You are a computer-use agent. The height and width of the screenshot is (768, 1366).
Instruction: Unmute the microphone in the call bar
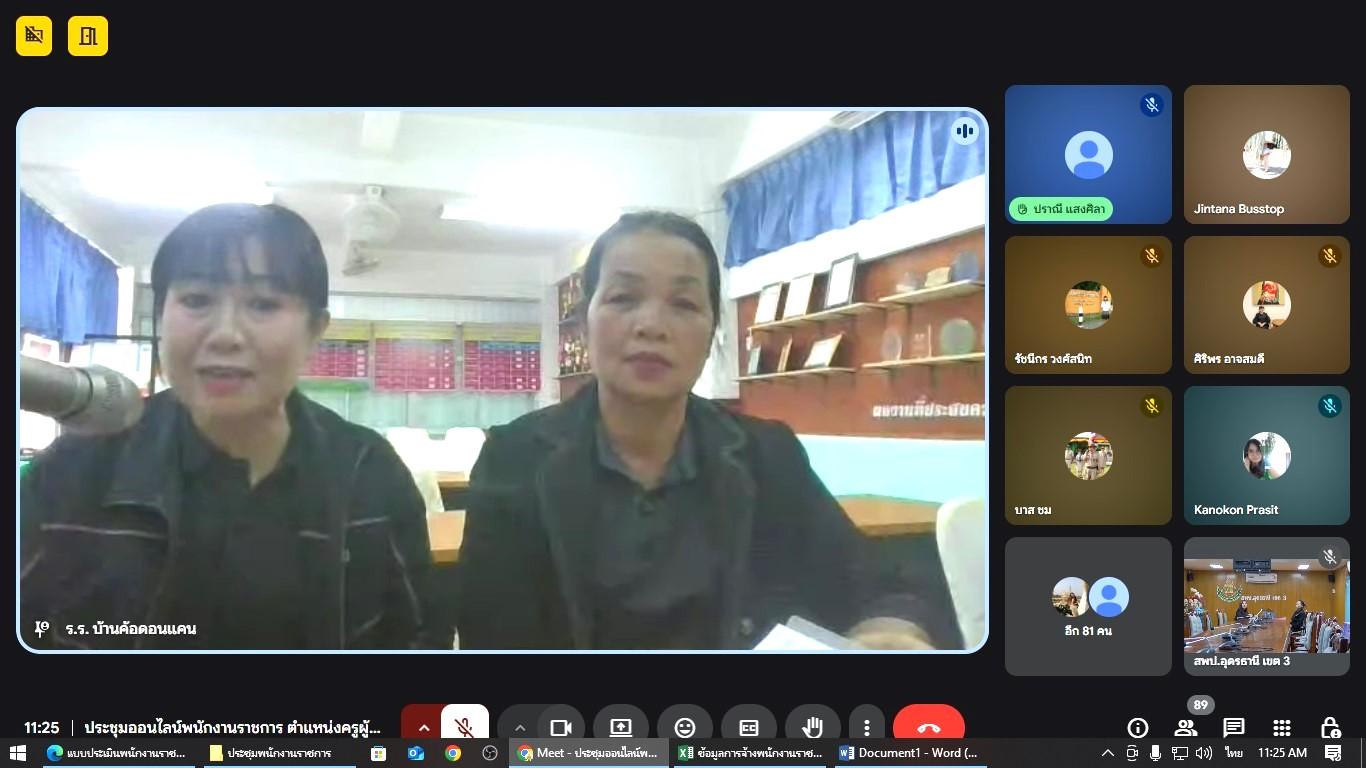[464, 727]
